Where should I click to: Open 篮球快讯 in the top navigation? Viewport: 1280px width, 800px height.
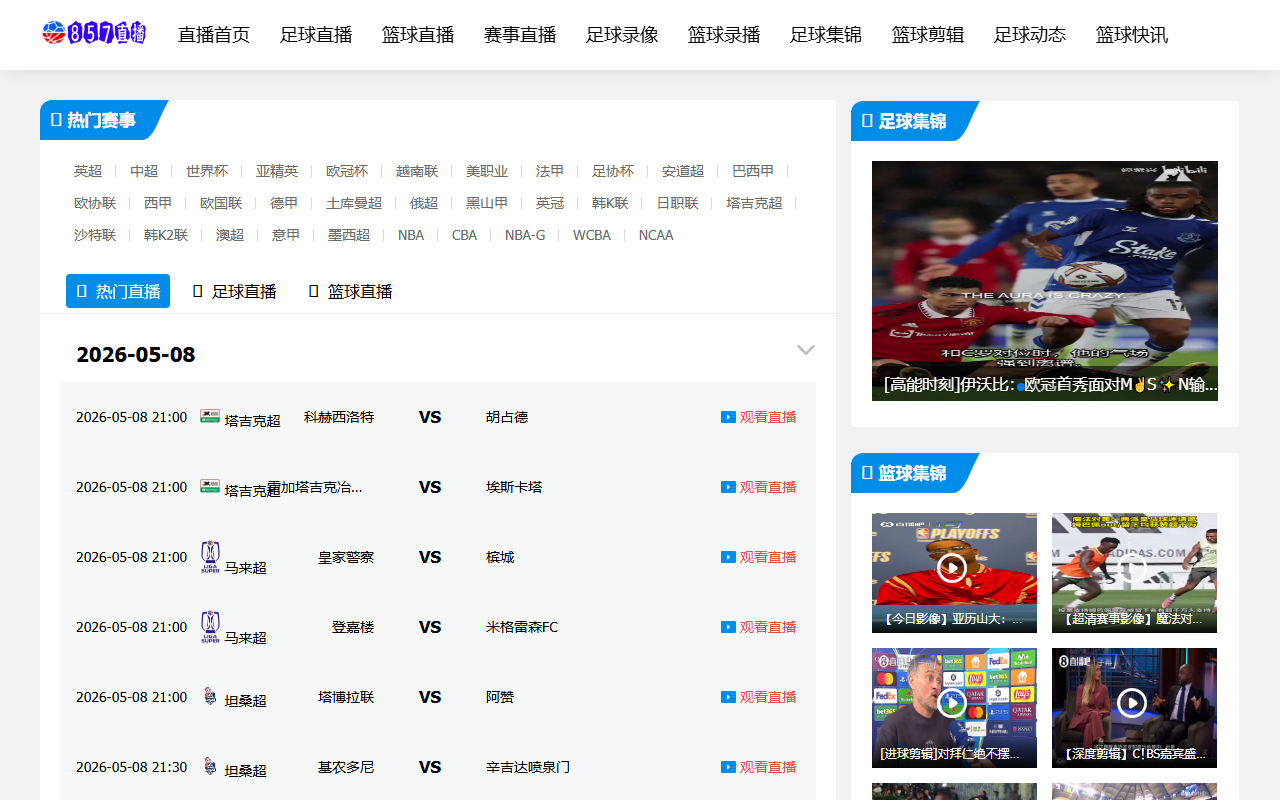[x=1132, y=35]
